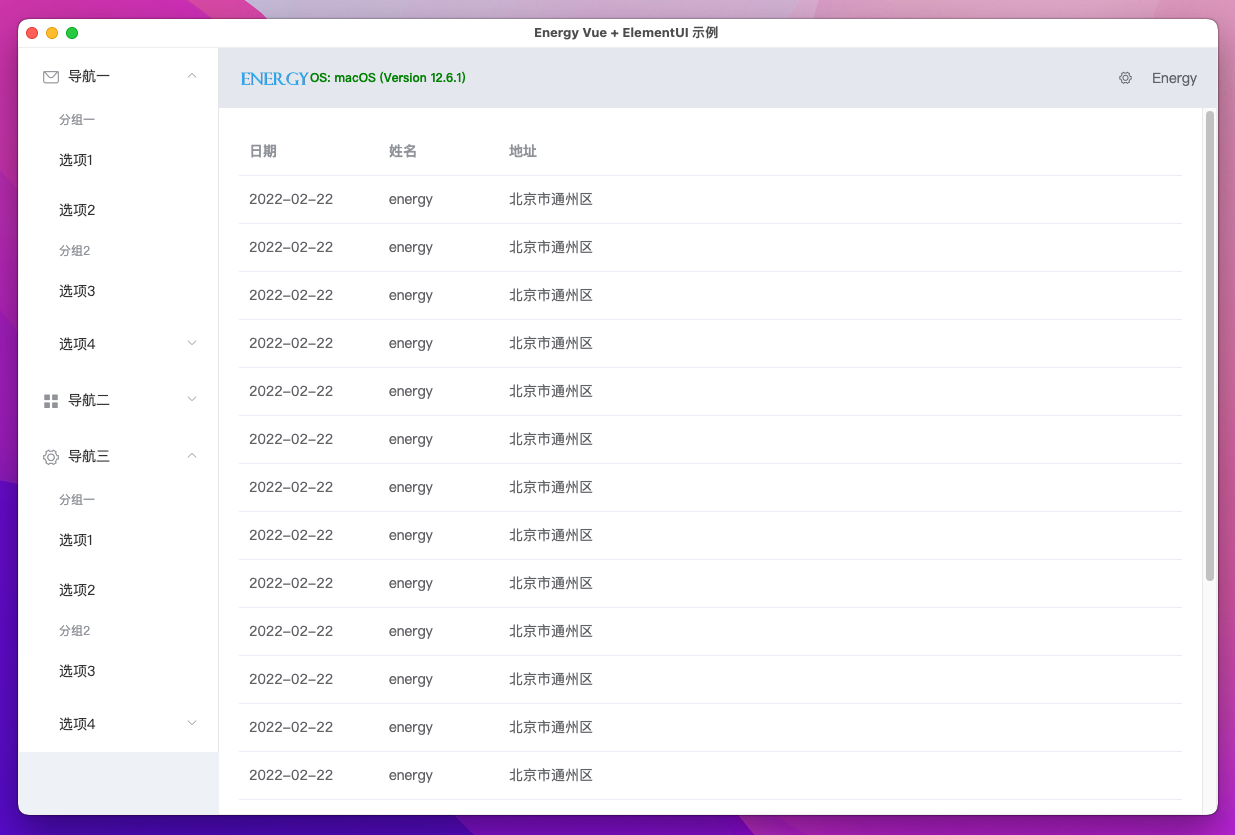The width and height of the screenshot is (1235, 835).
Task: Click the 导航二 menu label
Action: [89, 400]
